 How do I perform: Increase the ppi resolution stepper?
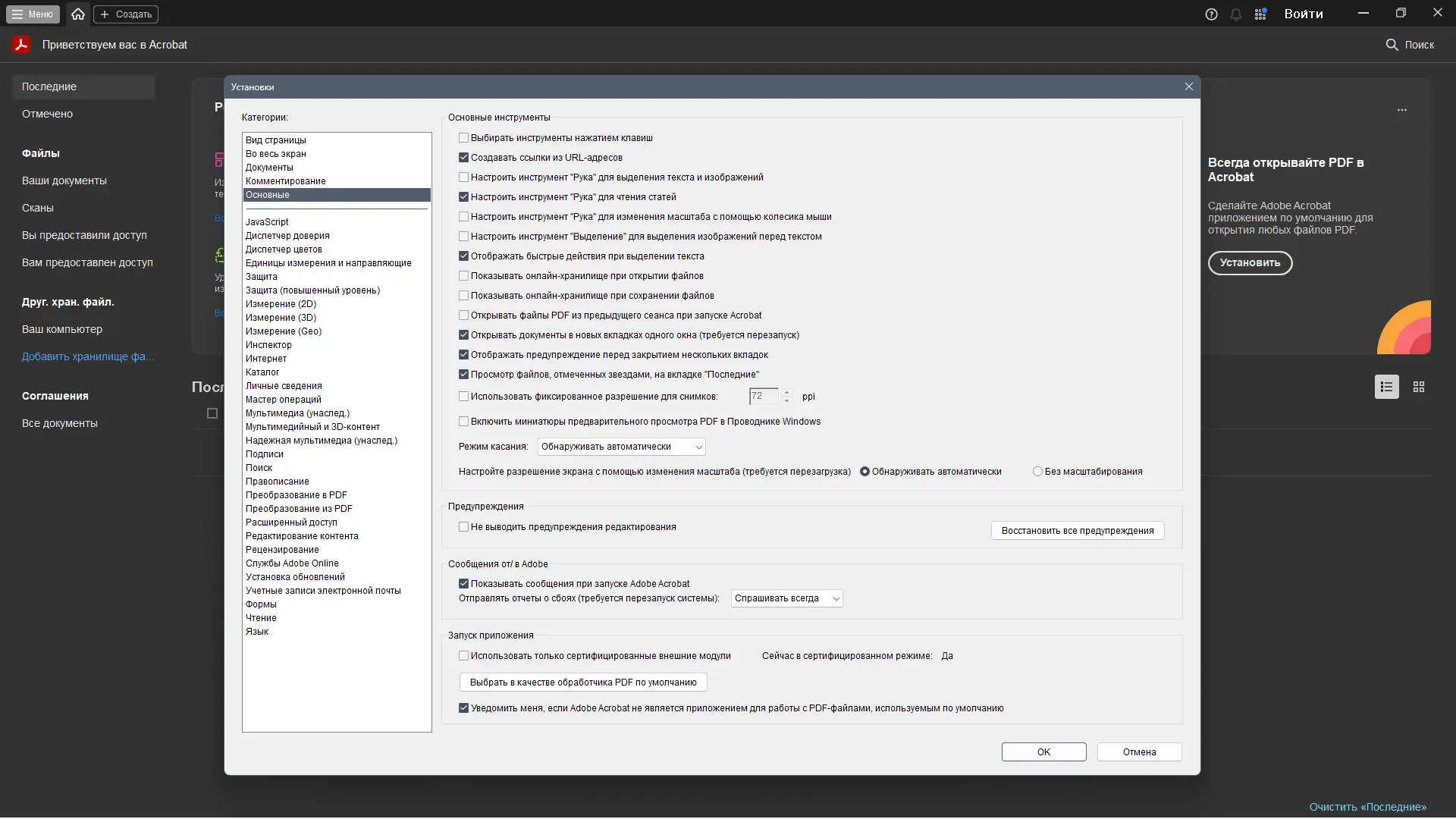pos(786,392)
